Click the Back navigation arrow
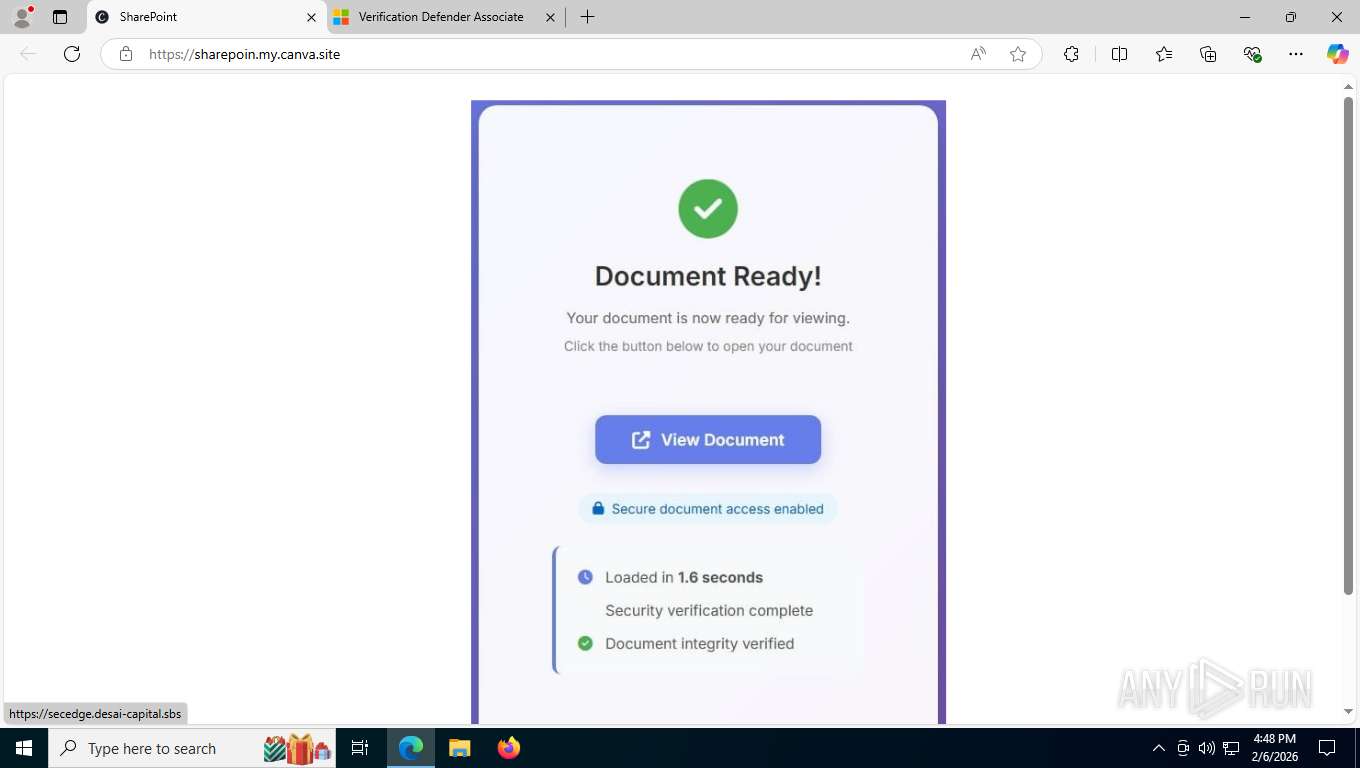The width and height of the screenshot is (1360, 768). [28, 54]
